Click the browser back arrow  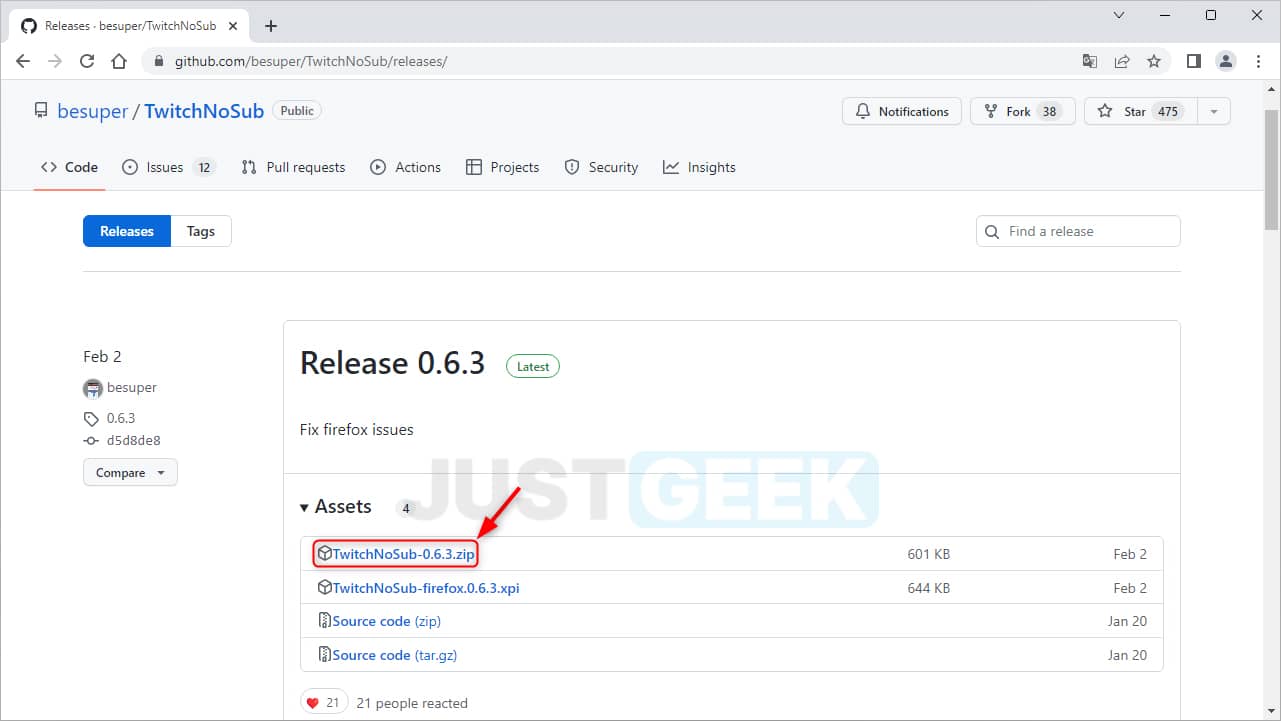(x=24, y=61)
